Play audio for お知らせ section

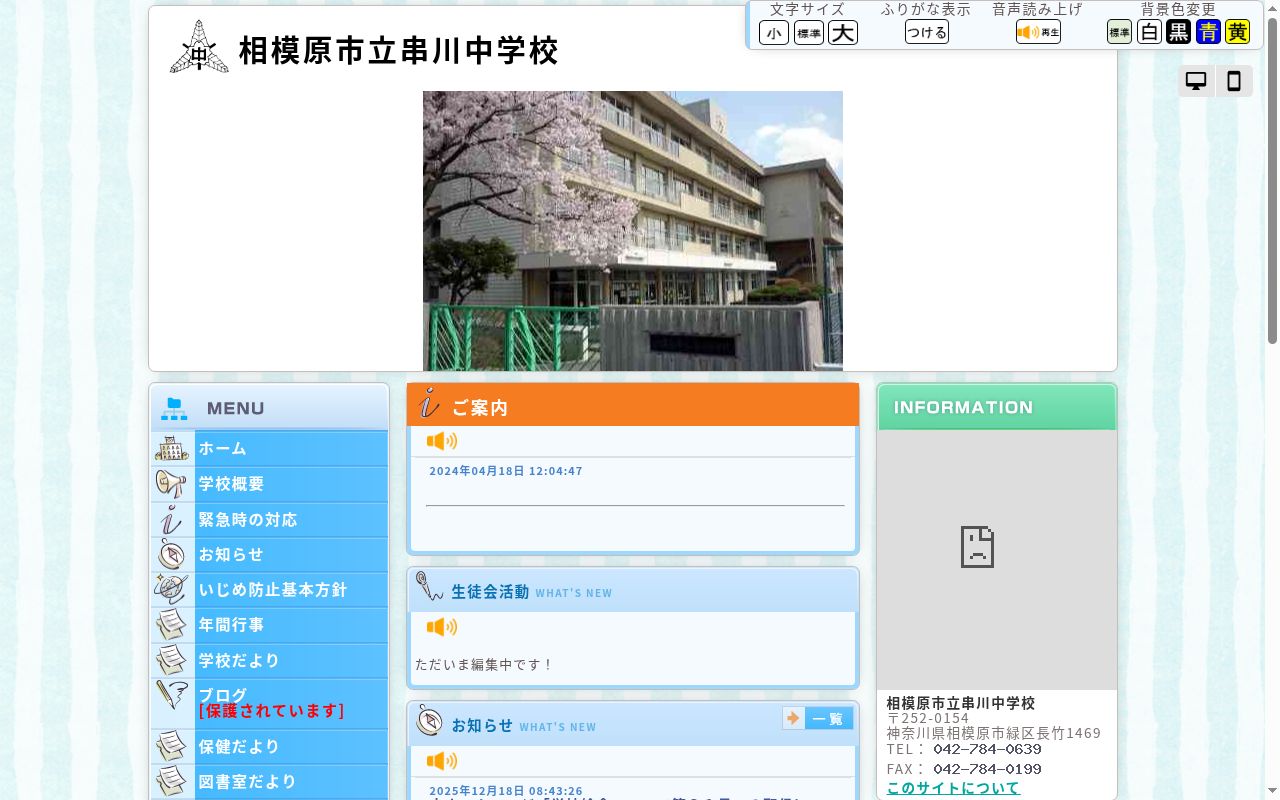442,761
